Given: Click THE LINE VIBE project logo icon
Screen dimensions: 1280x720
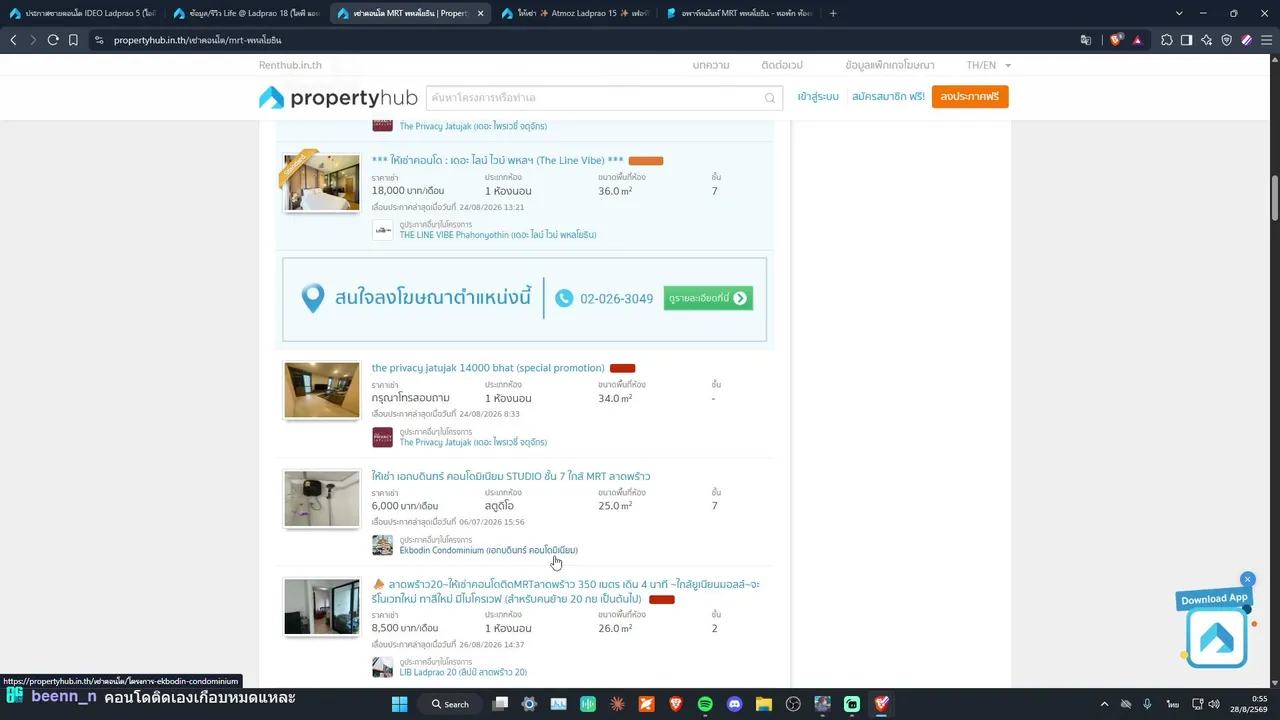Looking at the screenshot, I should click(383, 230).
